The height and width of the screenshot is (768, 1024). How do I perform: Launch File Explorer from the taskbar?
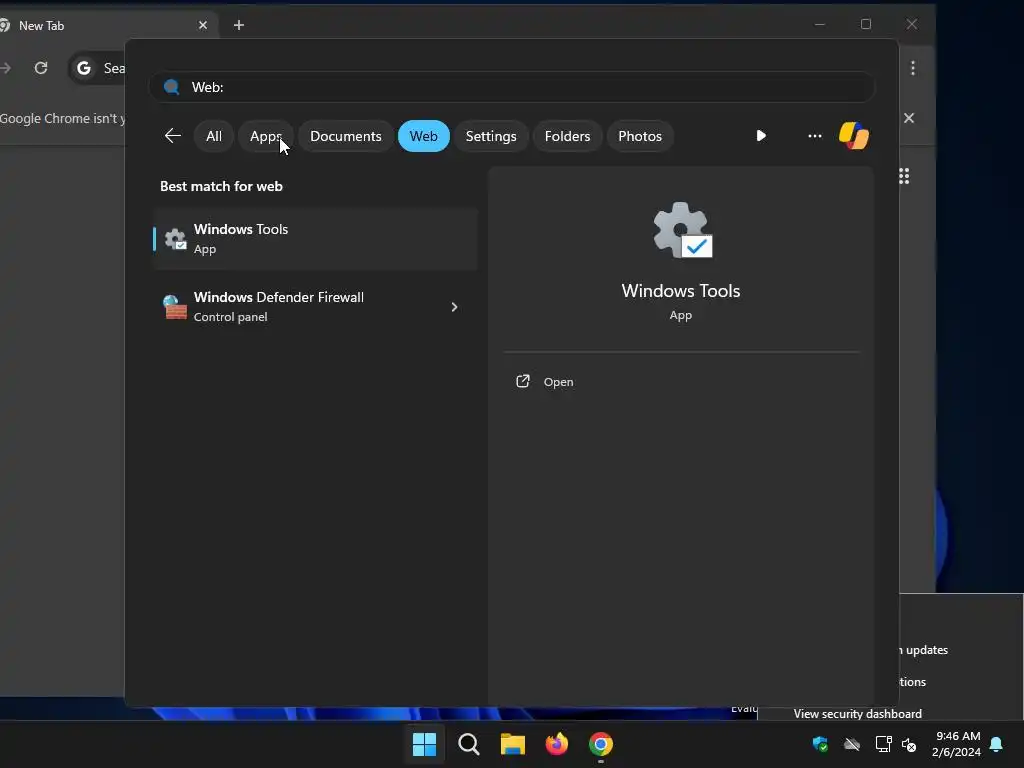pyautogui.click(x=513, y=744)
